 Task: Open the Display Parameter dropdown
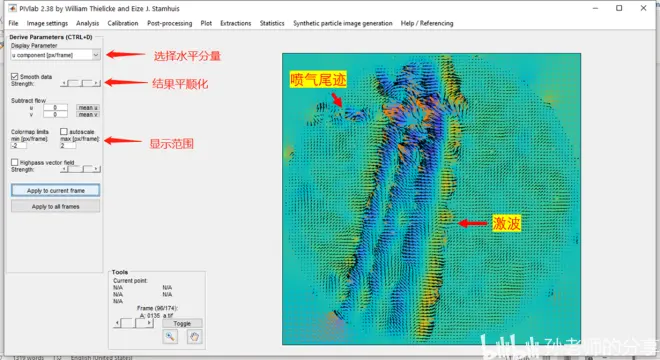pos(56,55)
